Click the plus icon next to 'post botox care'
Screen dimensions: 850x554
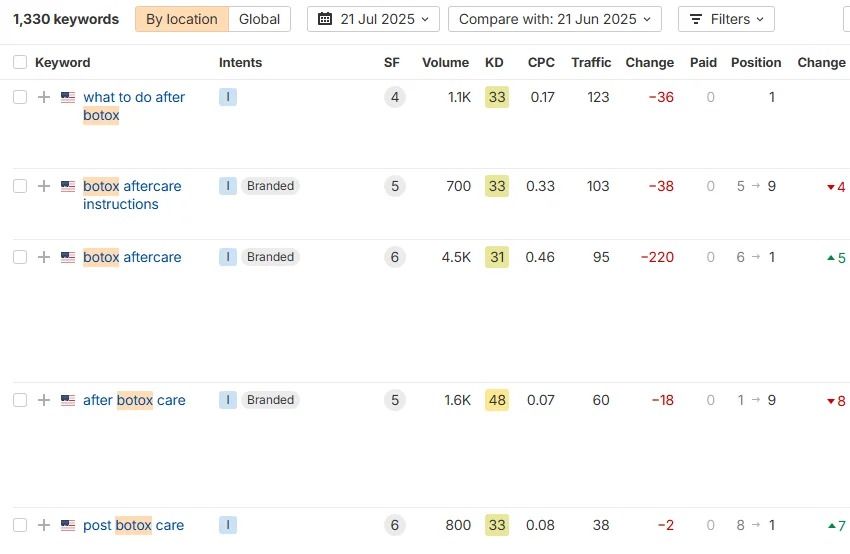tap(43, 525)
